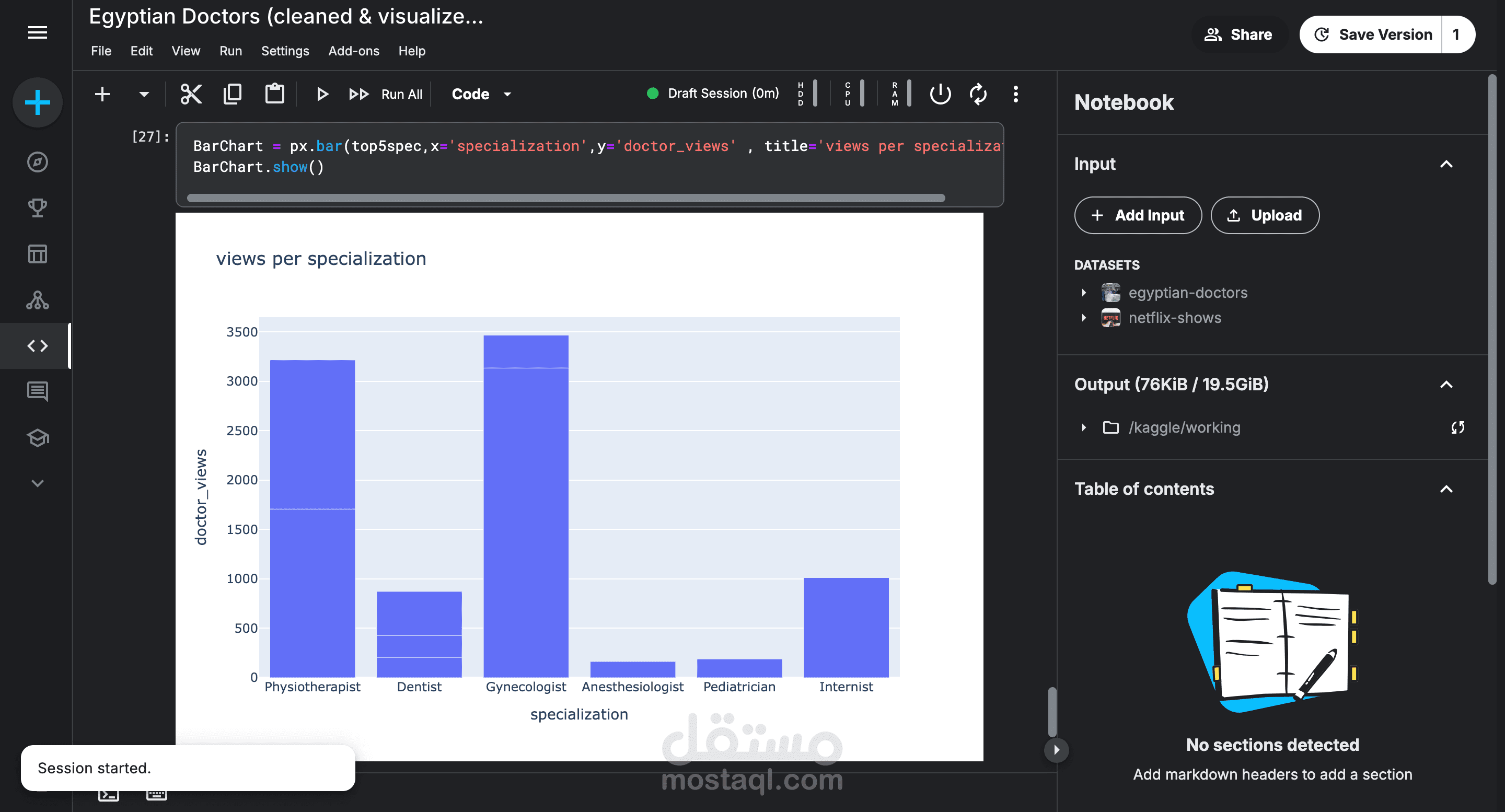Click the Gynecologist bar in chart

click(x=526, y=506)
